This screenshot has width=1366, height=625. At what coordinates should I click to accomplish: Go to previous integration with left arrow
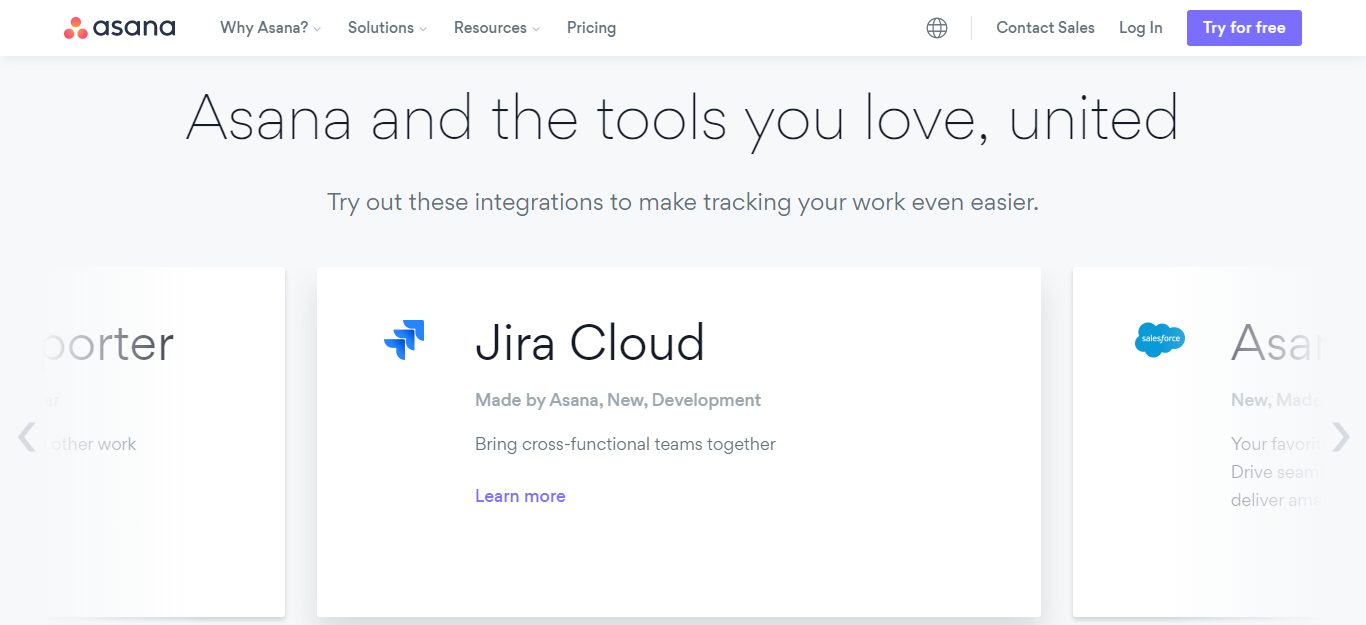tap(27, 437)
